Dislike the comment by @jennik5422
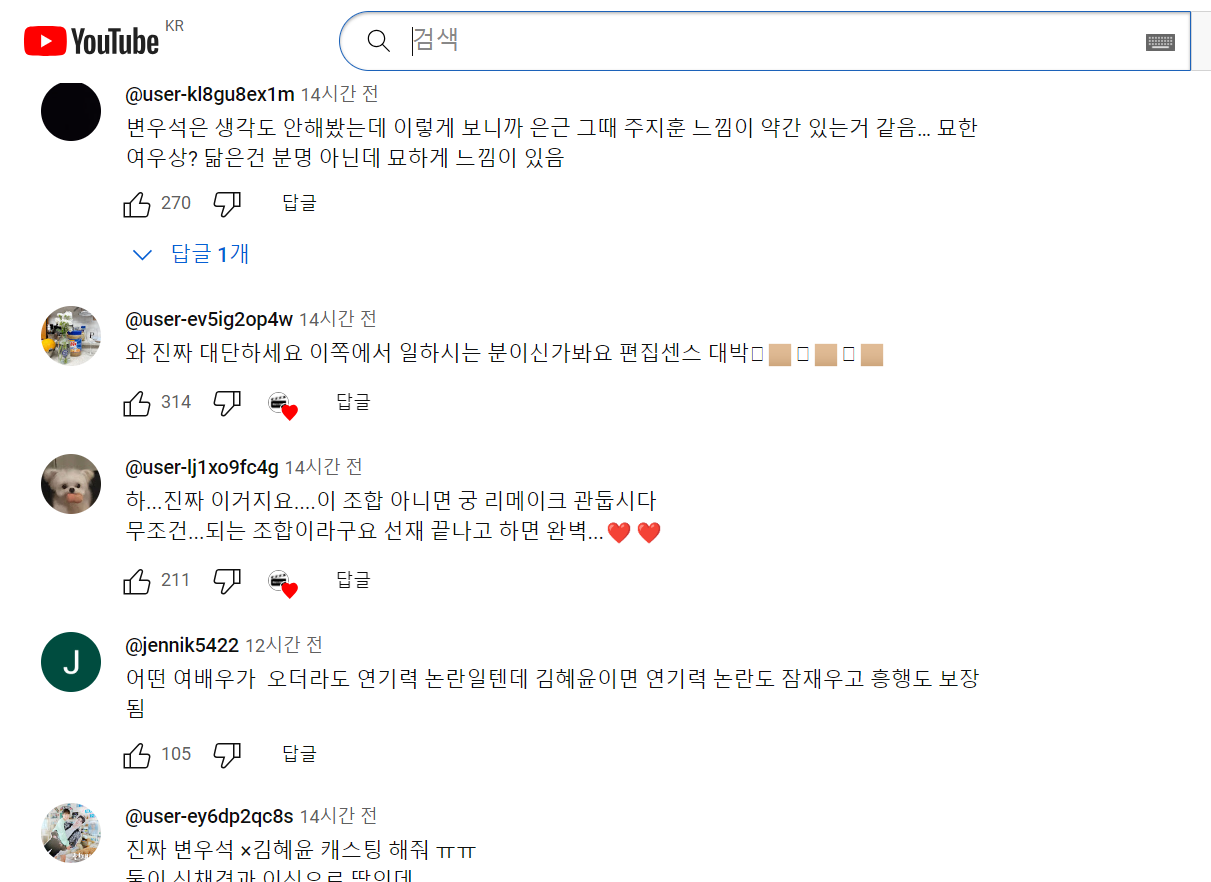1211x882 pixels. click(227, 755)
